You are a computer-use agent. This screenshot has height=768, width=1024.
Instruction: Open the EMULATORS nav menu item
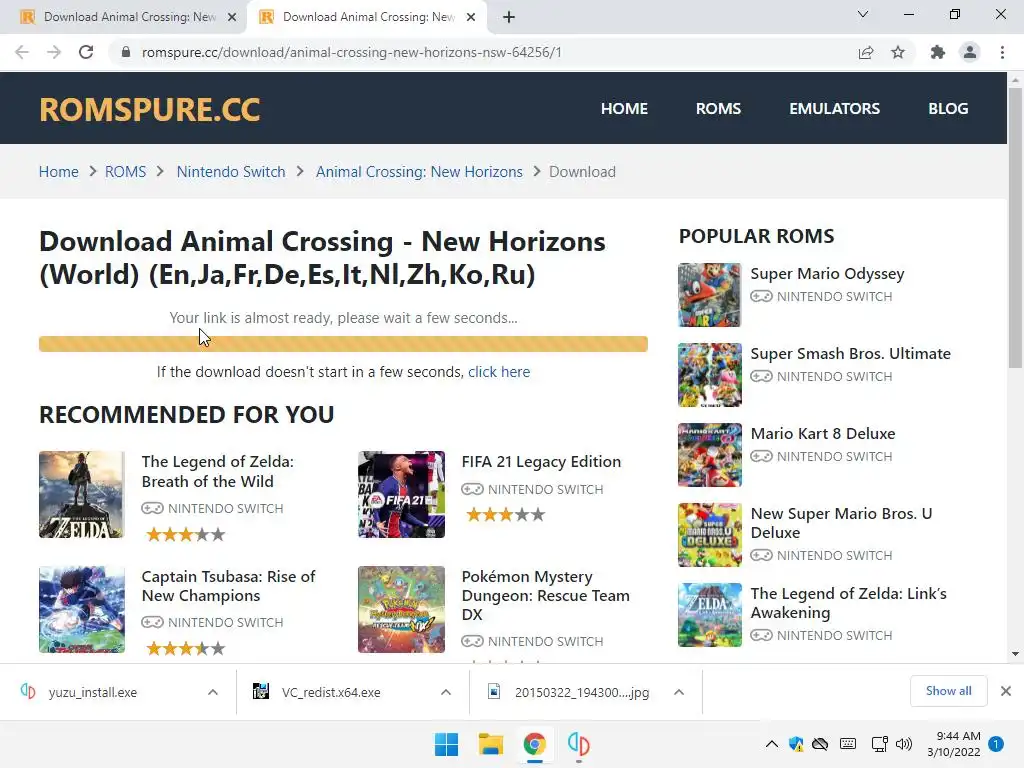click(835, 108)
